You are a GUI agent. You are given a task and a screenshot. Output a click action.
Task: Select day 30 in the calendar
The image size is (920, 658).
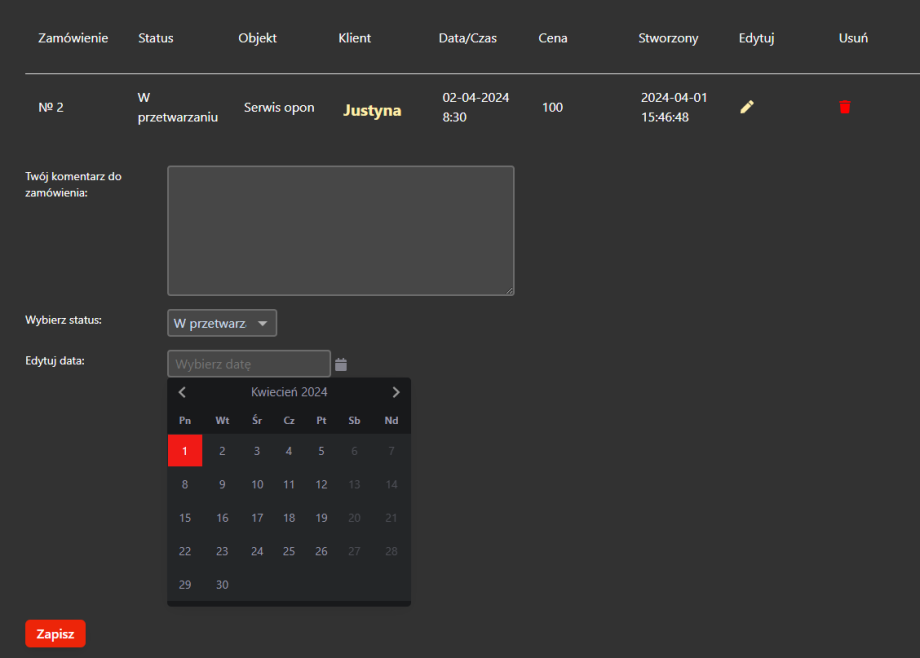pyautogui.click(x=222, y=585)
